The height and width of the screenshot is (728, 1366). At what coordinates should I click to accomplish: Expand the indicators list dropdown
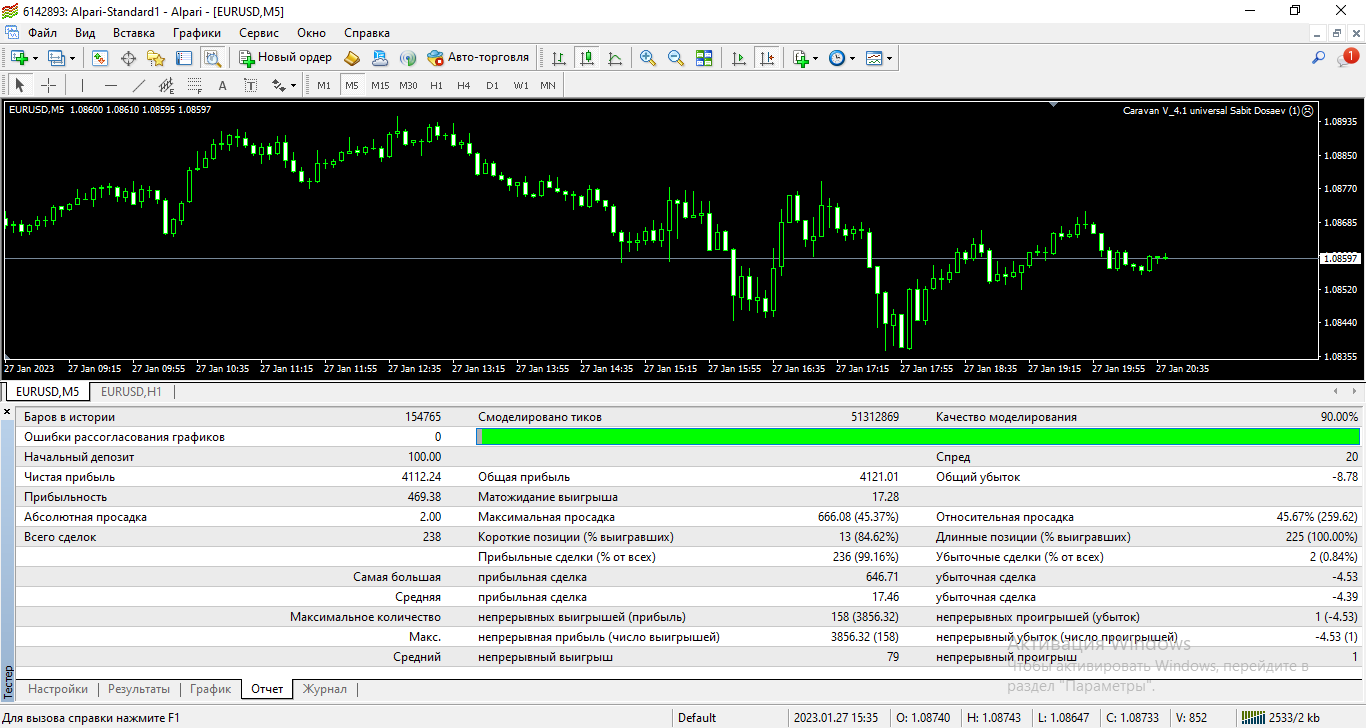click(818, 58)
